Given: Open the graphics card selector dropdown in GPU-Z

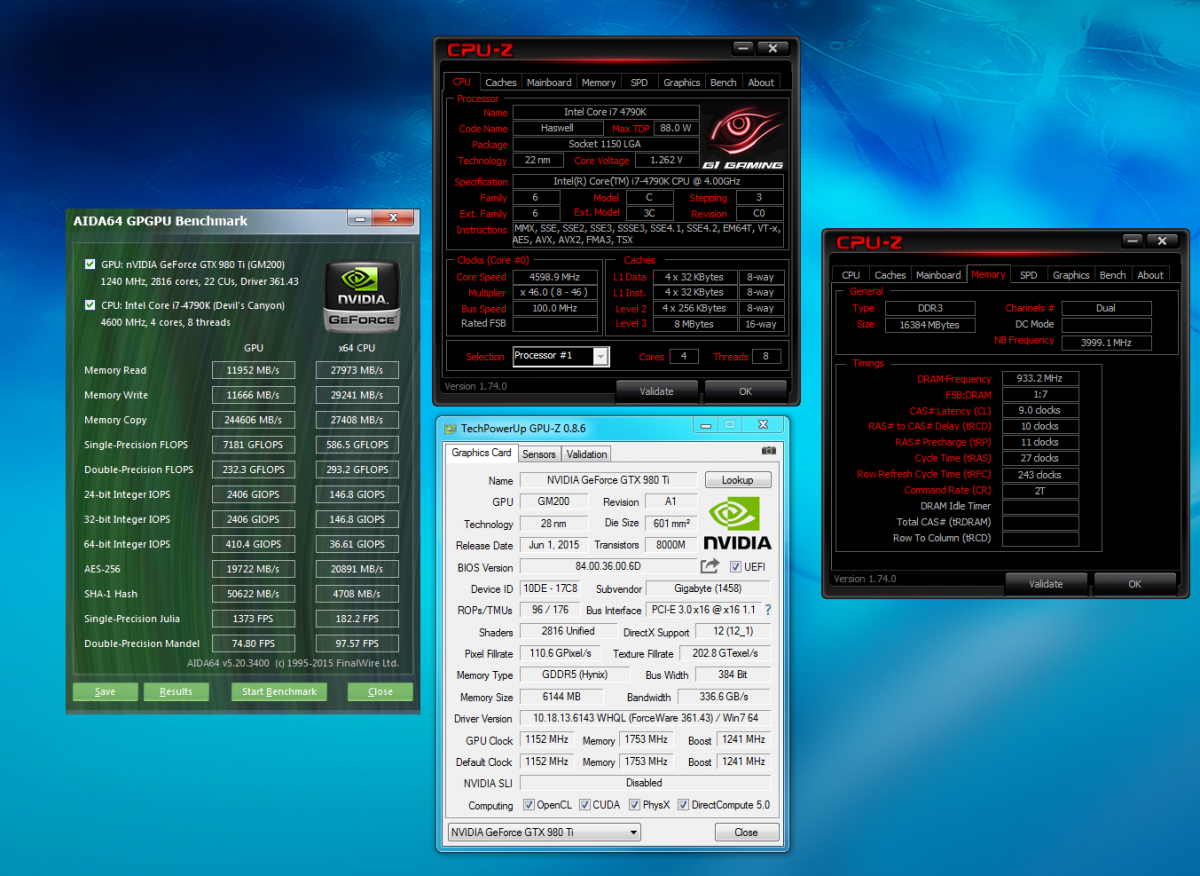Looking at the screenshot, I should point(543,832).
